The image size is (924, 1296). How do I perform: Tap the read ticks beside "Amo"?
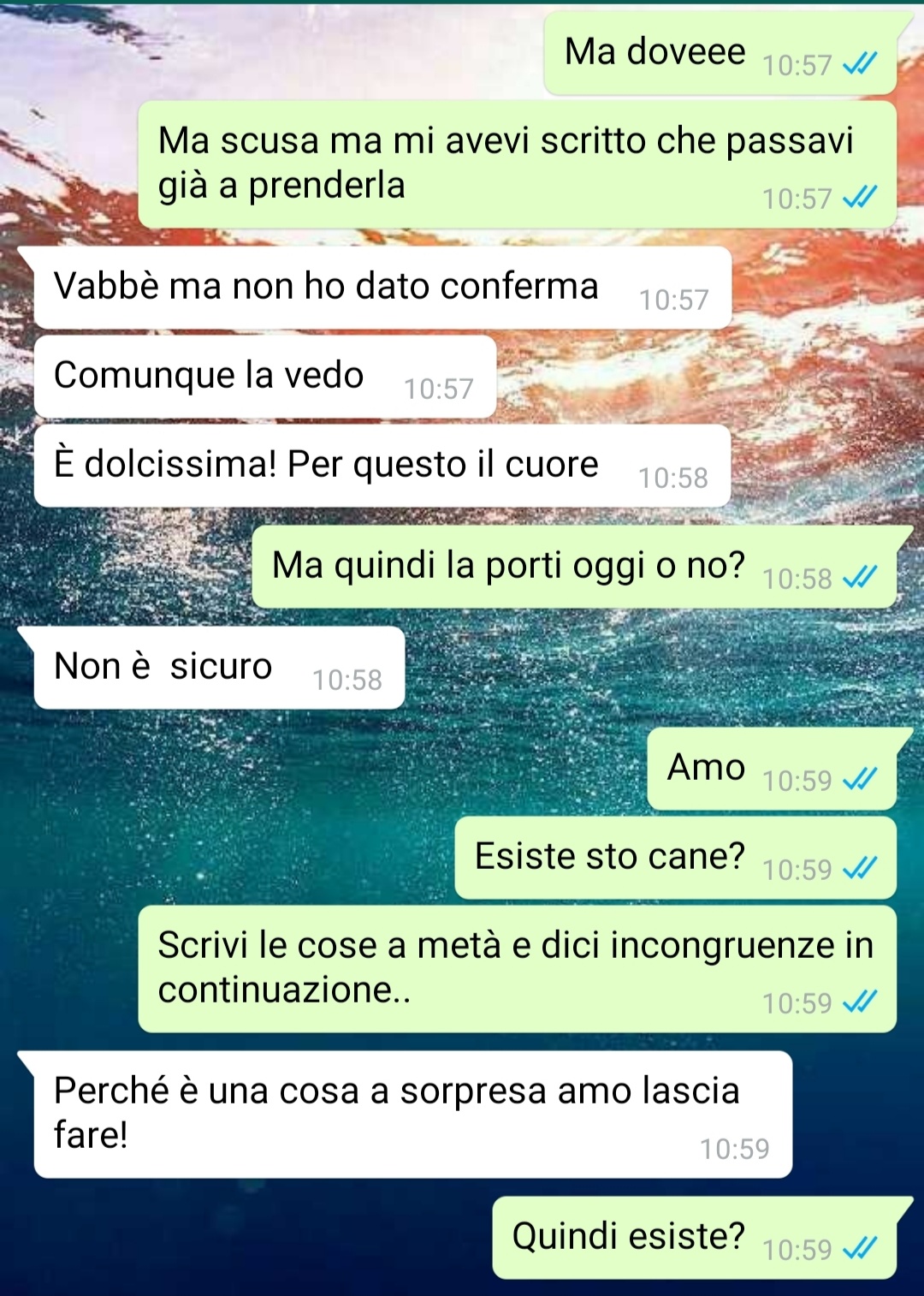point(860,779)
